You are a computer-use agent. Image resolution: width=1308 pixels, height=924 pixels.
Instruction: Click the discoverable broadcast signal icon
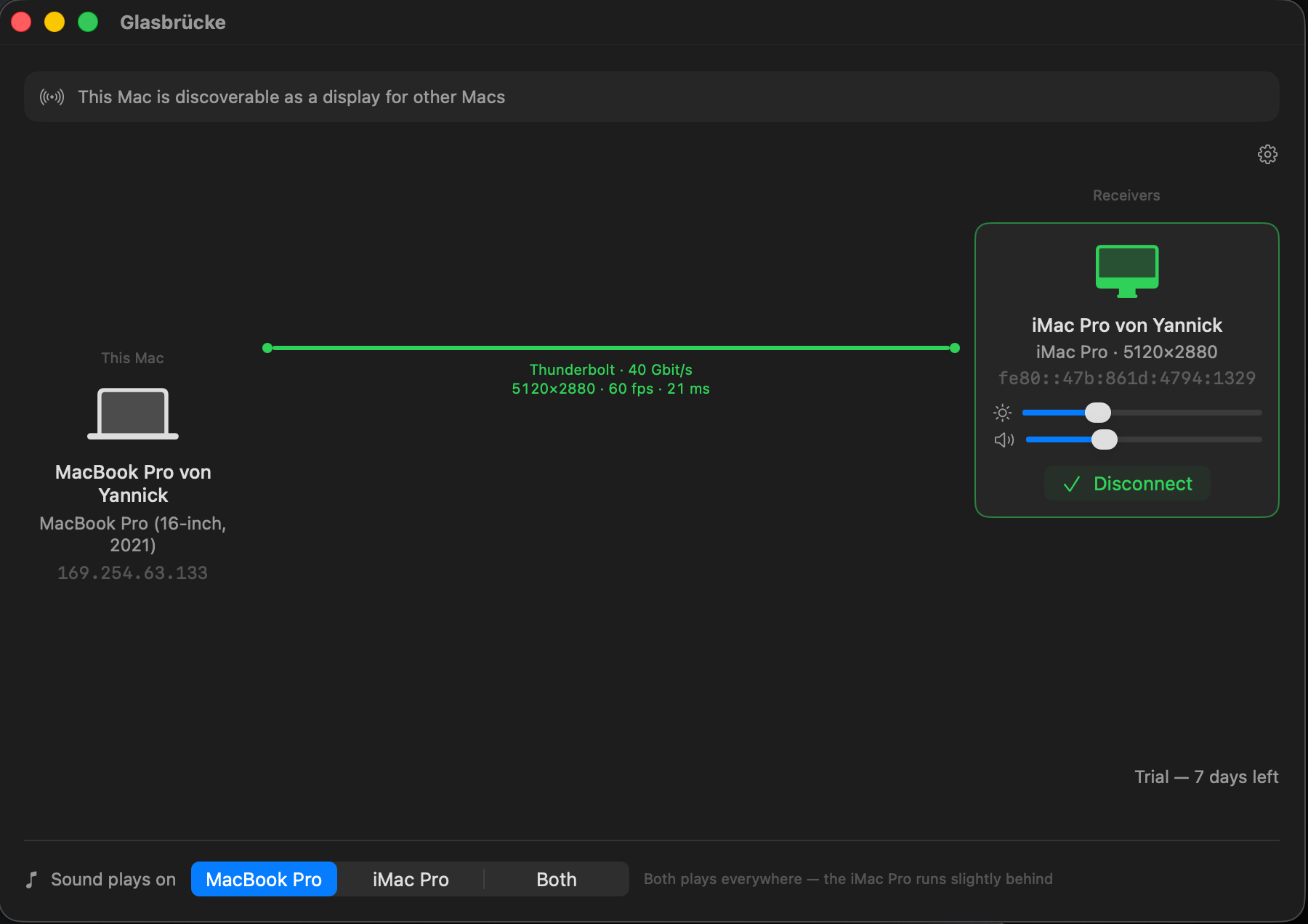click(52, 97)
